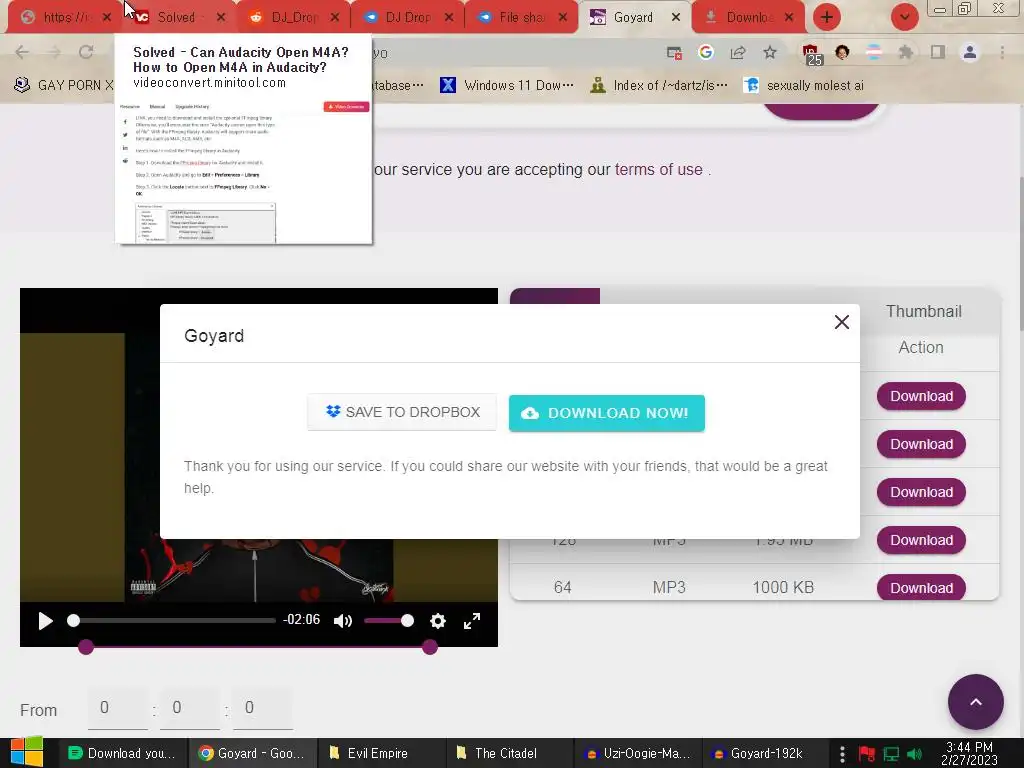The image size is (1024, 768).
Task: Open the face avatar extension icon
Action: [842, 52]
